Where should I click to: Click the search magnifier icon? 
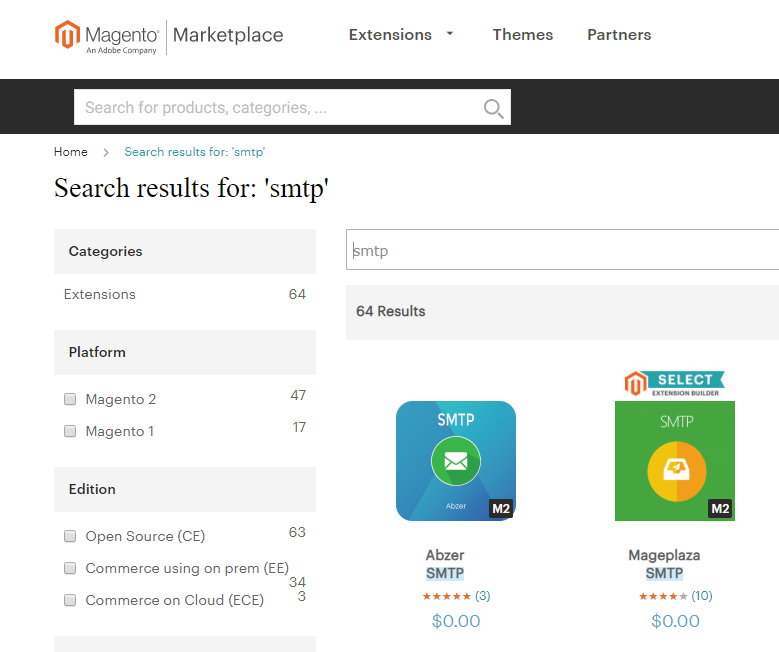pos(493,108)
